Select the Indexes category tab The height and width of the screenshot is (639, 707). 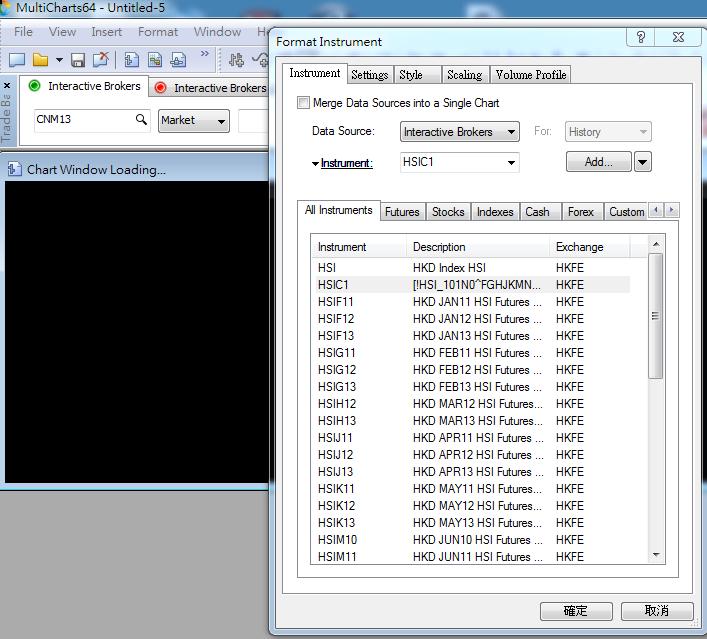point(495,211)
